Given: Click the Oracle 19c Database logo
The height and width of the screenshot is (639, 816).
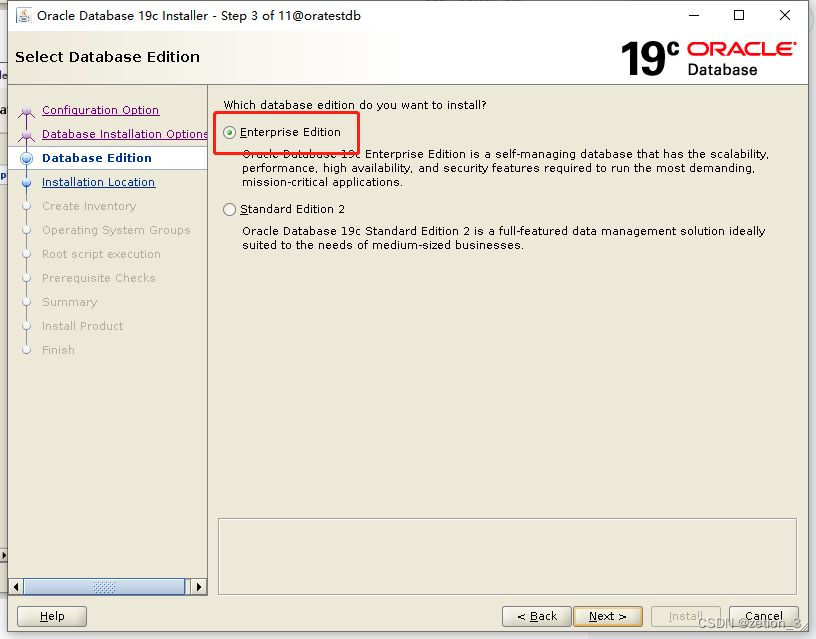Looking at the screenshot, I should pos(709,58).
